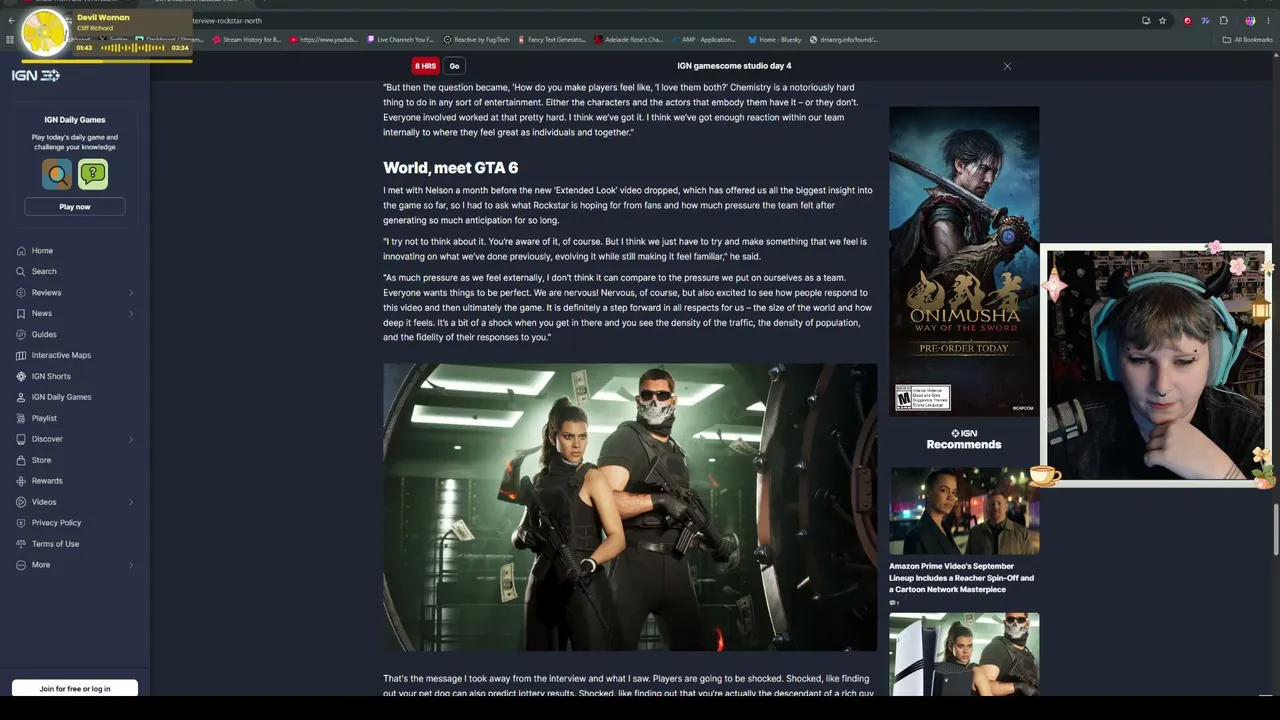Viewport: 1280px width, 720px height.
Task: Click the Privacy Policy shield icon
Action: 21,523
